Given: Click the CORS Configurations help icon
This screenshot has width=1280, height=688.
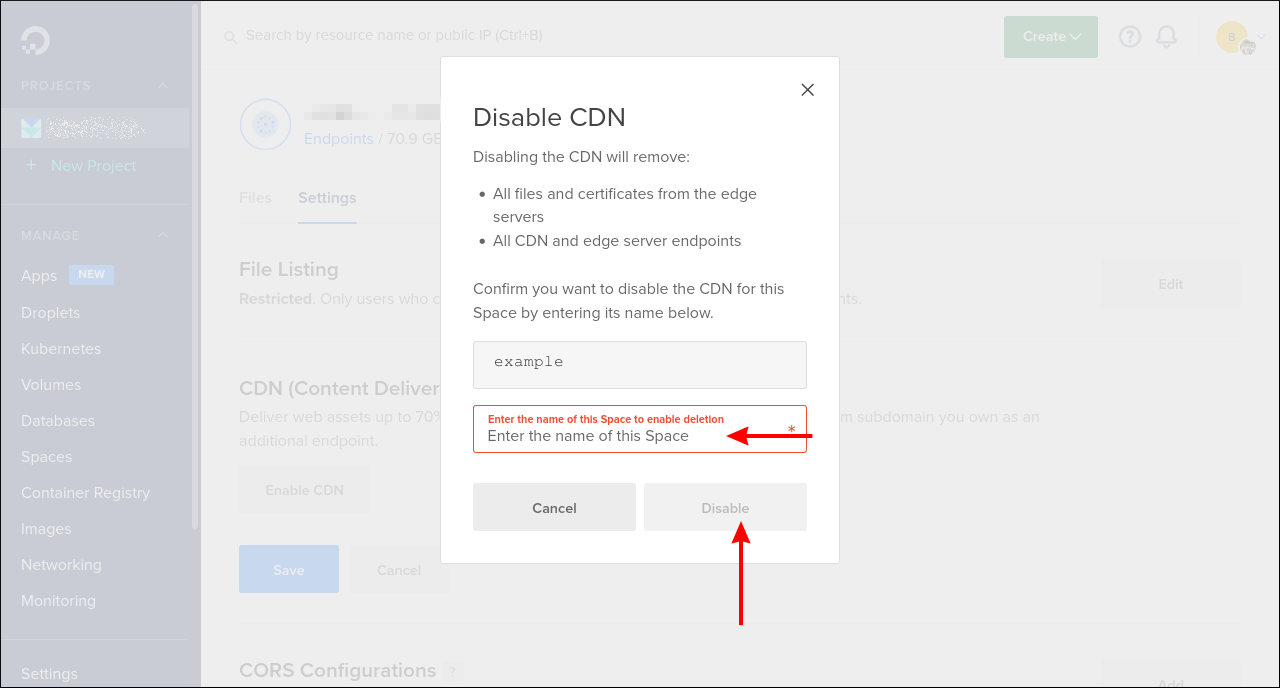Looking at the screenshot, I should click(x=450, y=670).
